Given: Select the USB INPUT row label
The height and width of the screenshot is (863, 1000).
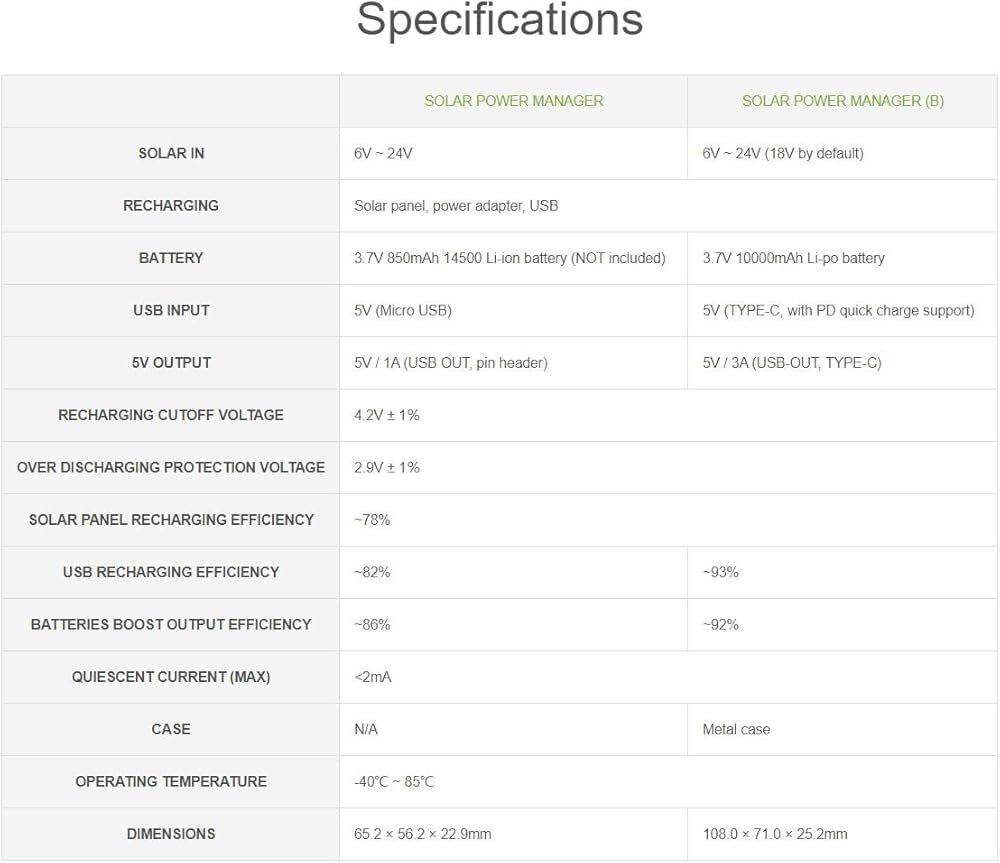Looking at the screenshot, I should click(x=171, y=310).
